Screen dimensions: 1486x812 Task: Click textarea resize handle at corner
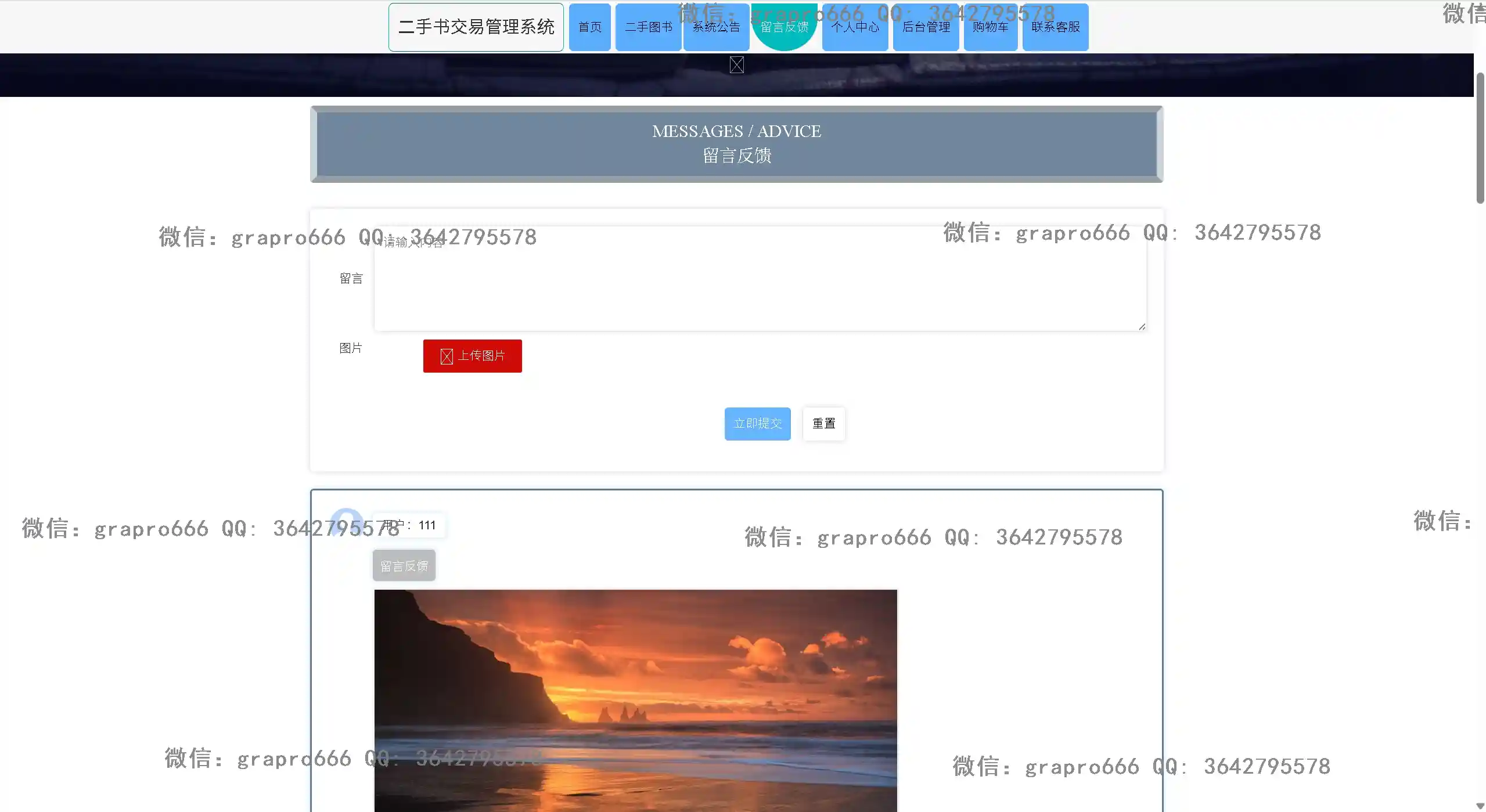(1142, 327)
